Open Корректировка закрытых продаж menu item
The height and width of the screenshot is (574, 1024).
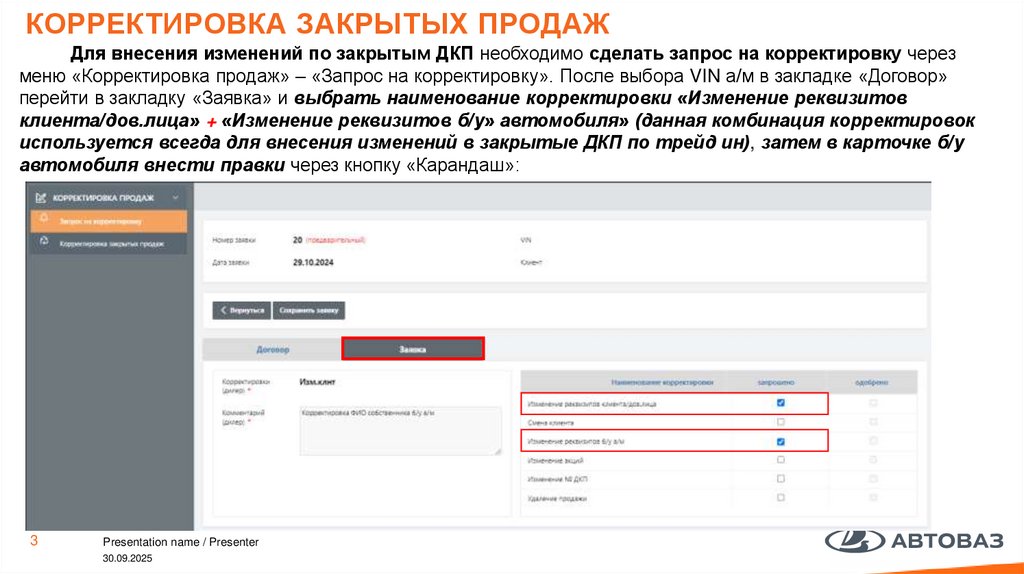point(108,244)
